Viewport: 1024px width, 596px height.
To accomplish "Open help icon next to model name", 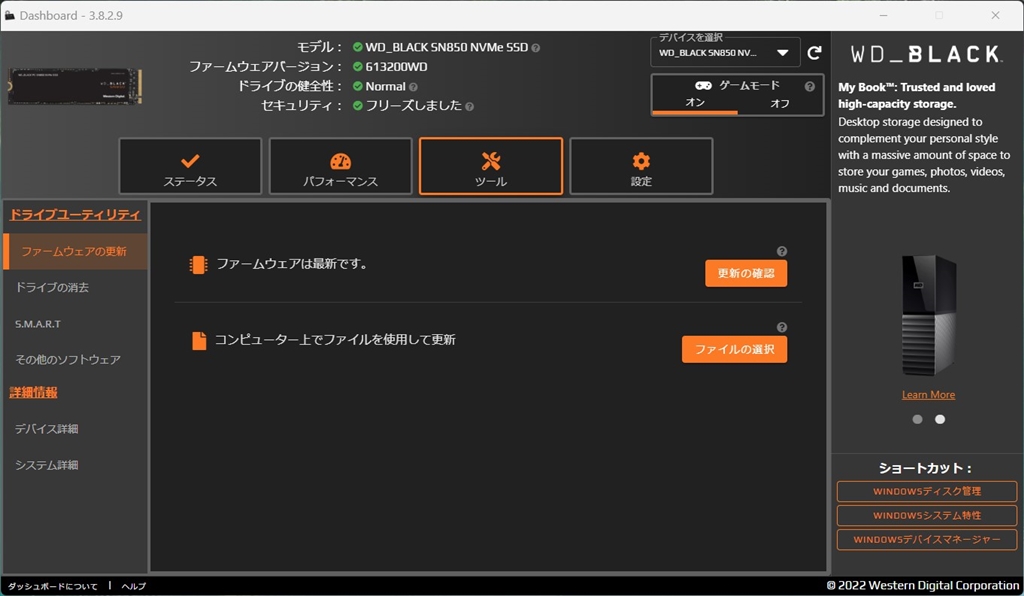I will coord(536,48).
